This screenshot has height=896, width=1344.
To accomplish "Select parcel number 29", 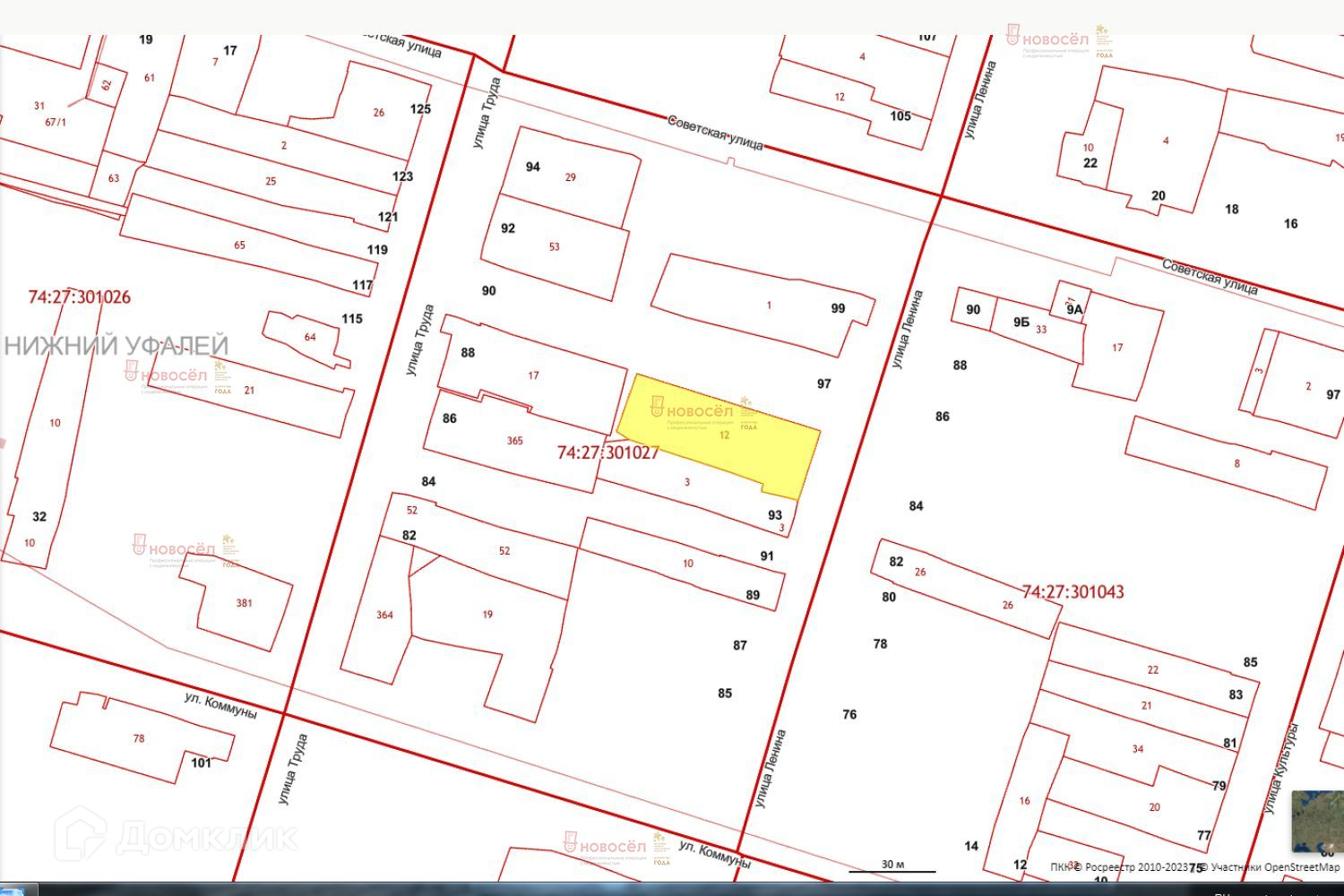I will pyautogui.click(x=571, y=177).
